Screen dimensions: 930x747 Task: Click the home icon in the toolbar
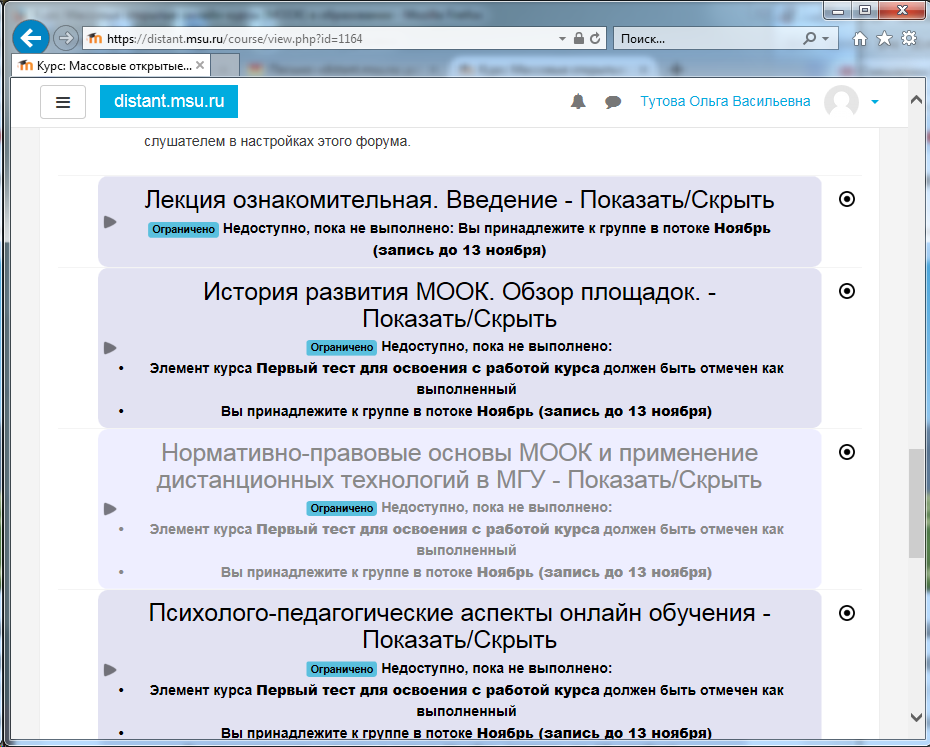[859, 37]
